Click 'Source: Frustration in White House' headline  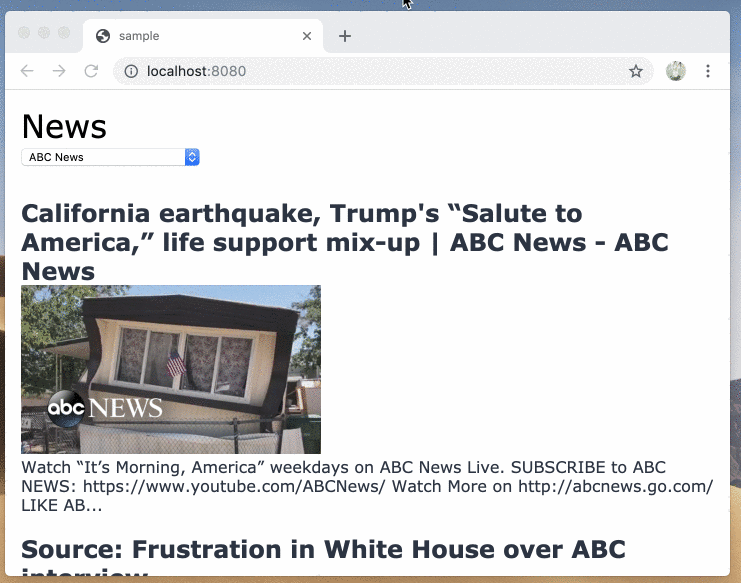[x=323, y=557]
